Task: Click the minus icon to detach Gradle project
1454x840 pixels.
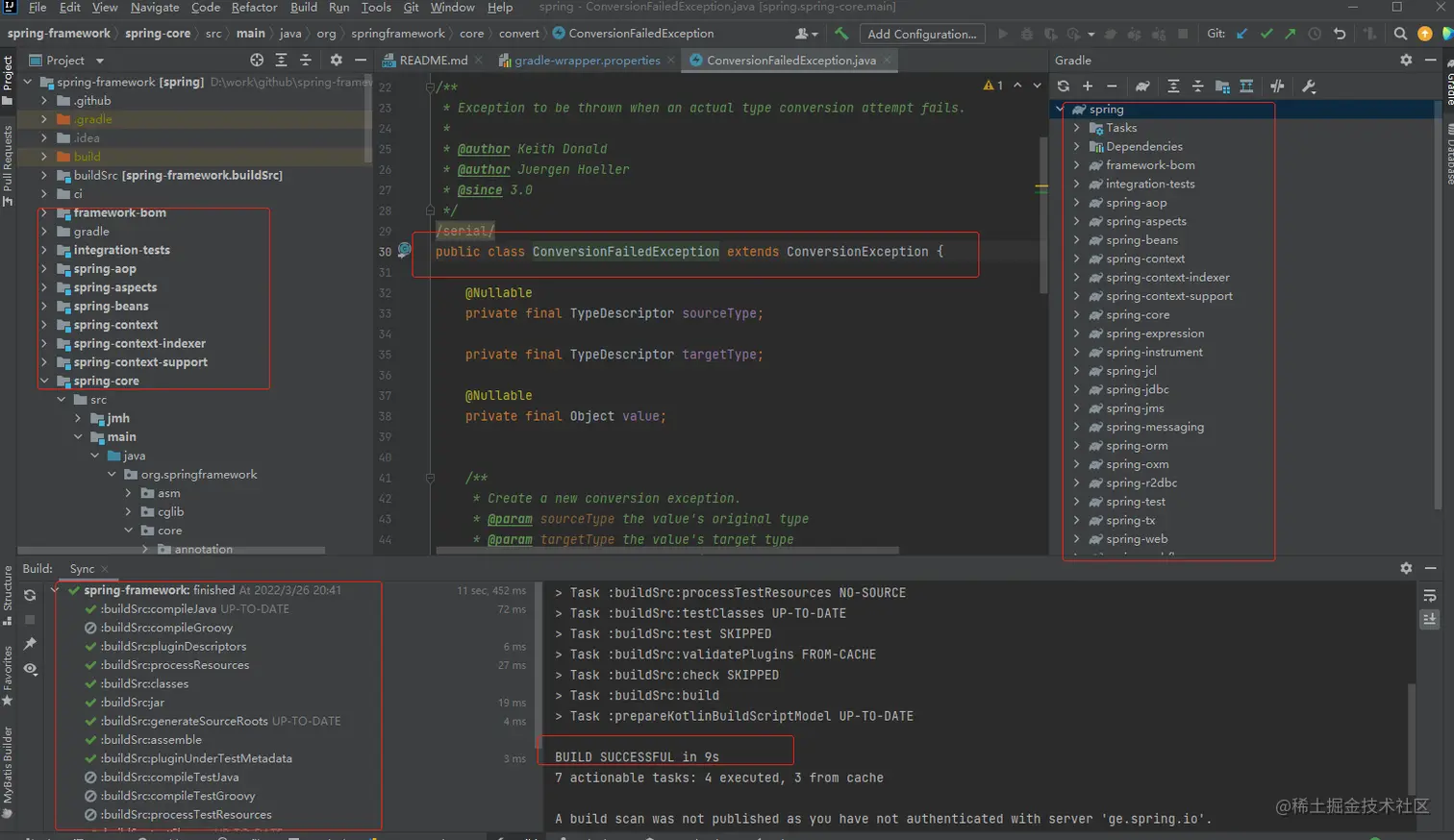Action: (1112, 86)
